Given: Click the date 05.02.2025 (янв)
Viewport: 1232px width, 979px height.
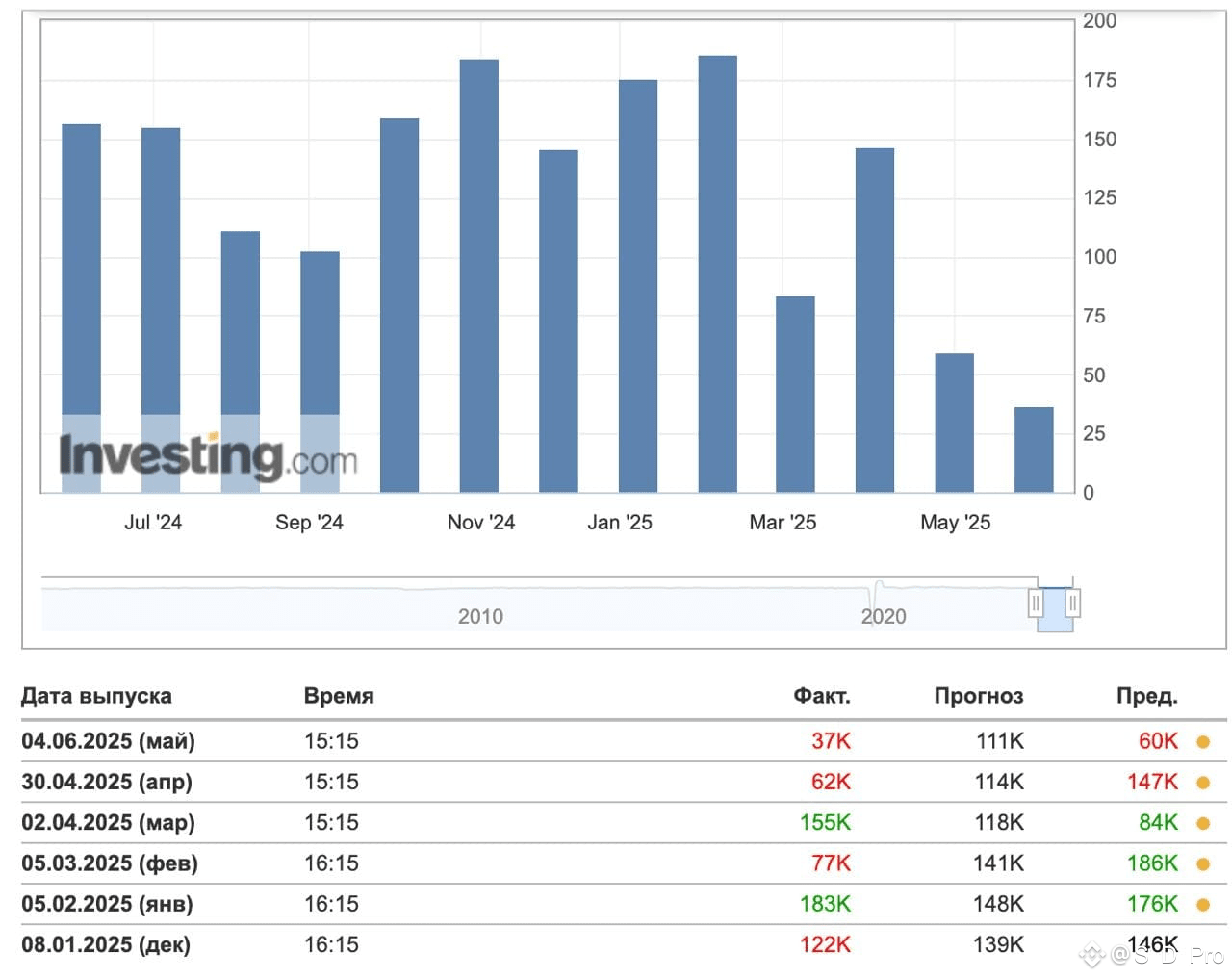Looking at the screenshot, I should click(107, 904).
